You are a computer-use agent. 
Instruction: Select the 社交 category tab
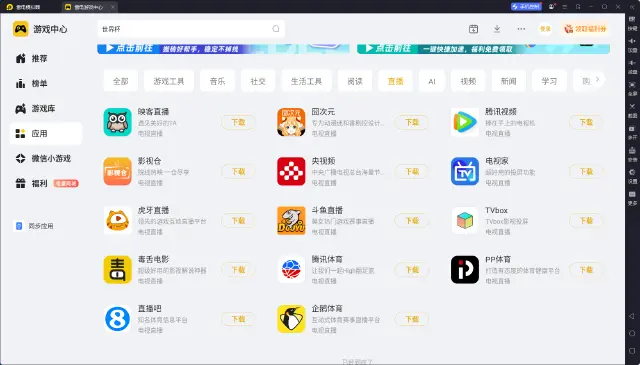[258, 81]
